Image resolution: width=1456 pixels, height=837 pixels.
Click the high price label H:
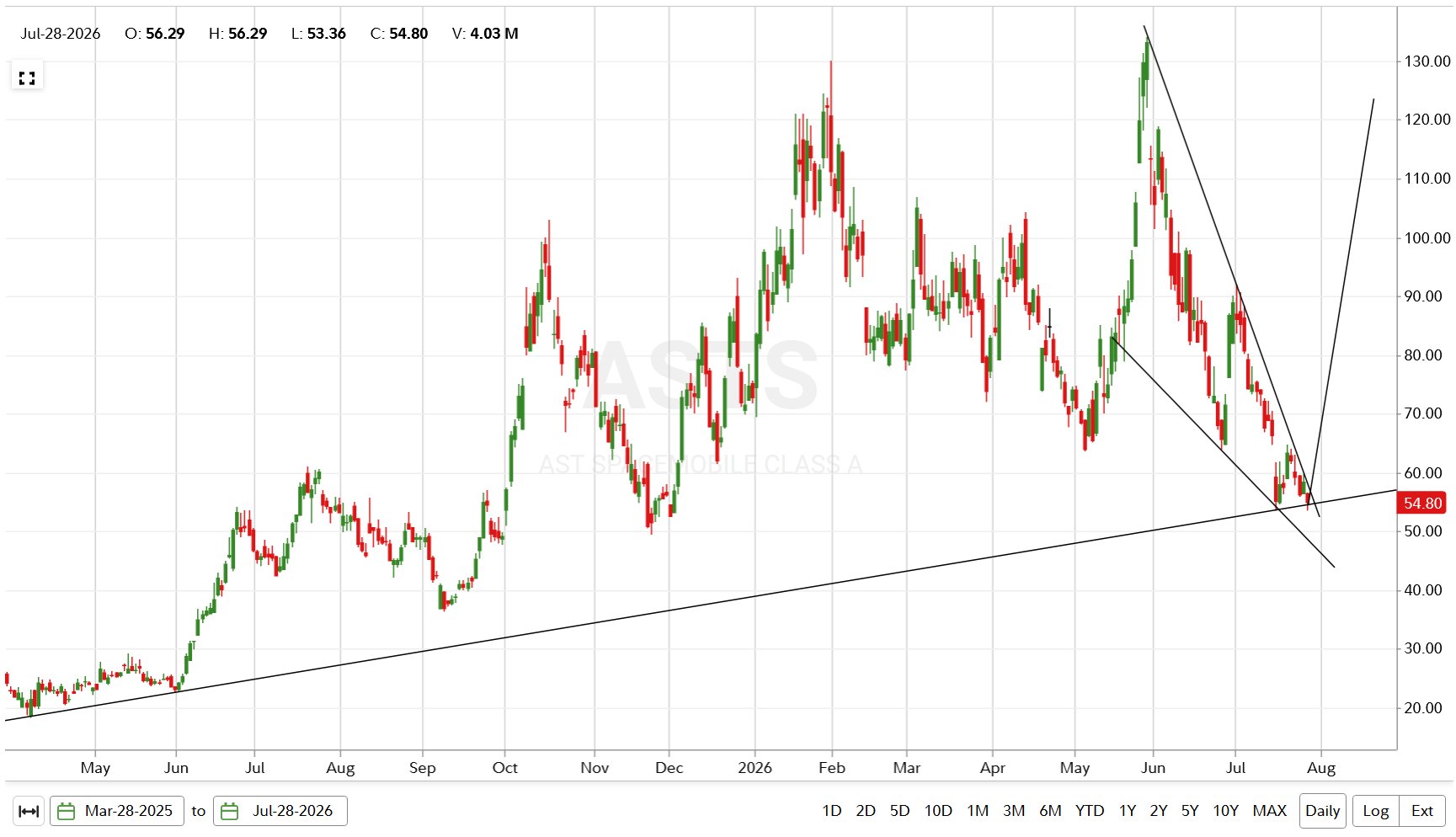point(216,34)
